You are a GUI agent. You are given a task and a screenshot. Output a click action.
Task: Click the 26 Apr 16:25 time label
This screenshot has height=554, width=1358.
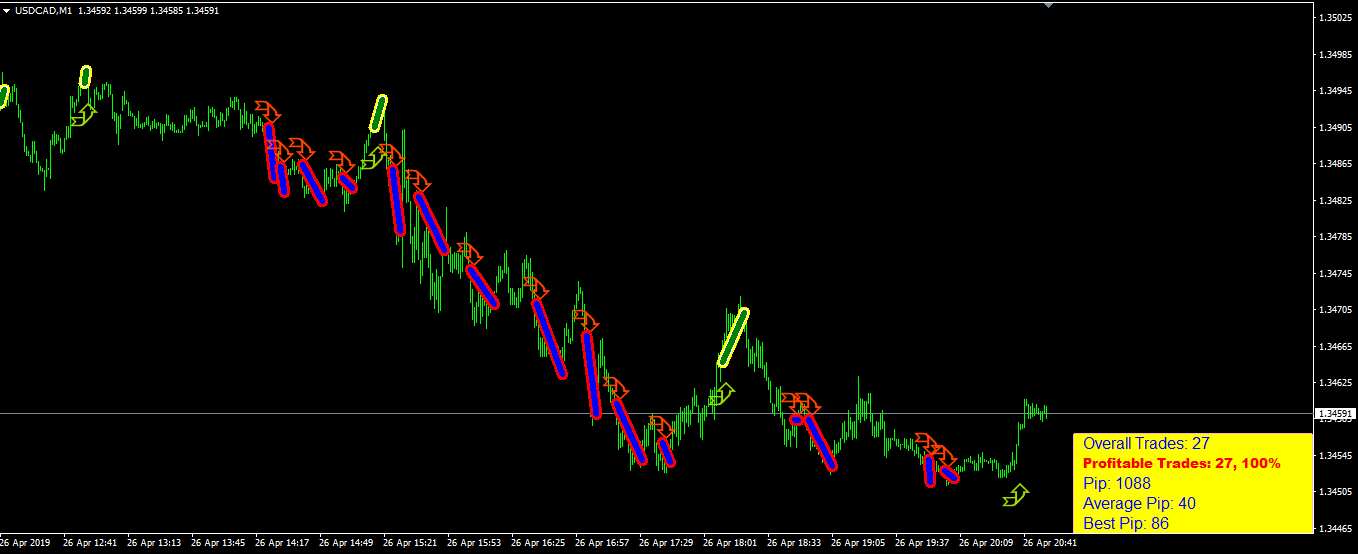(x=538, y=544)
